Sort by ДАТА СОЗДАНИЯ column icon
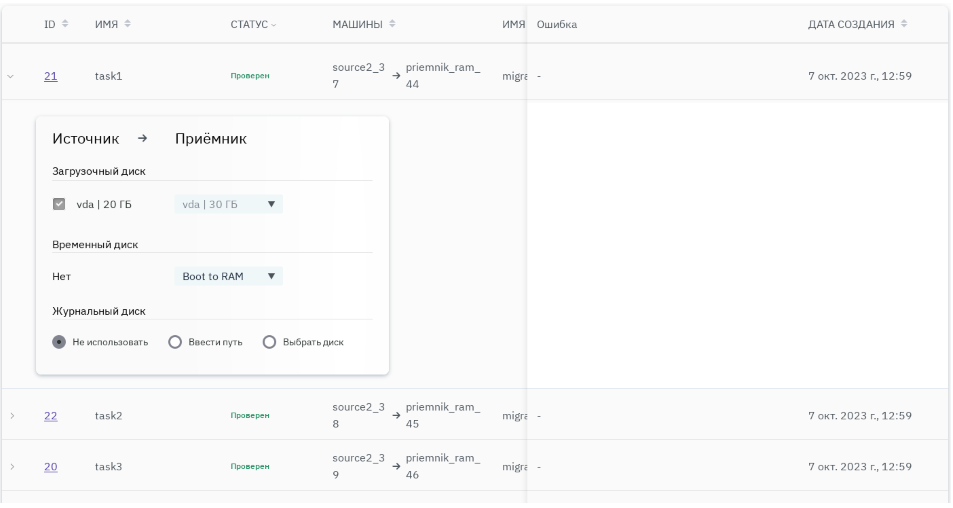The image size is (953, 508). pyautogui.click(x=904, y=24)
